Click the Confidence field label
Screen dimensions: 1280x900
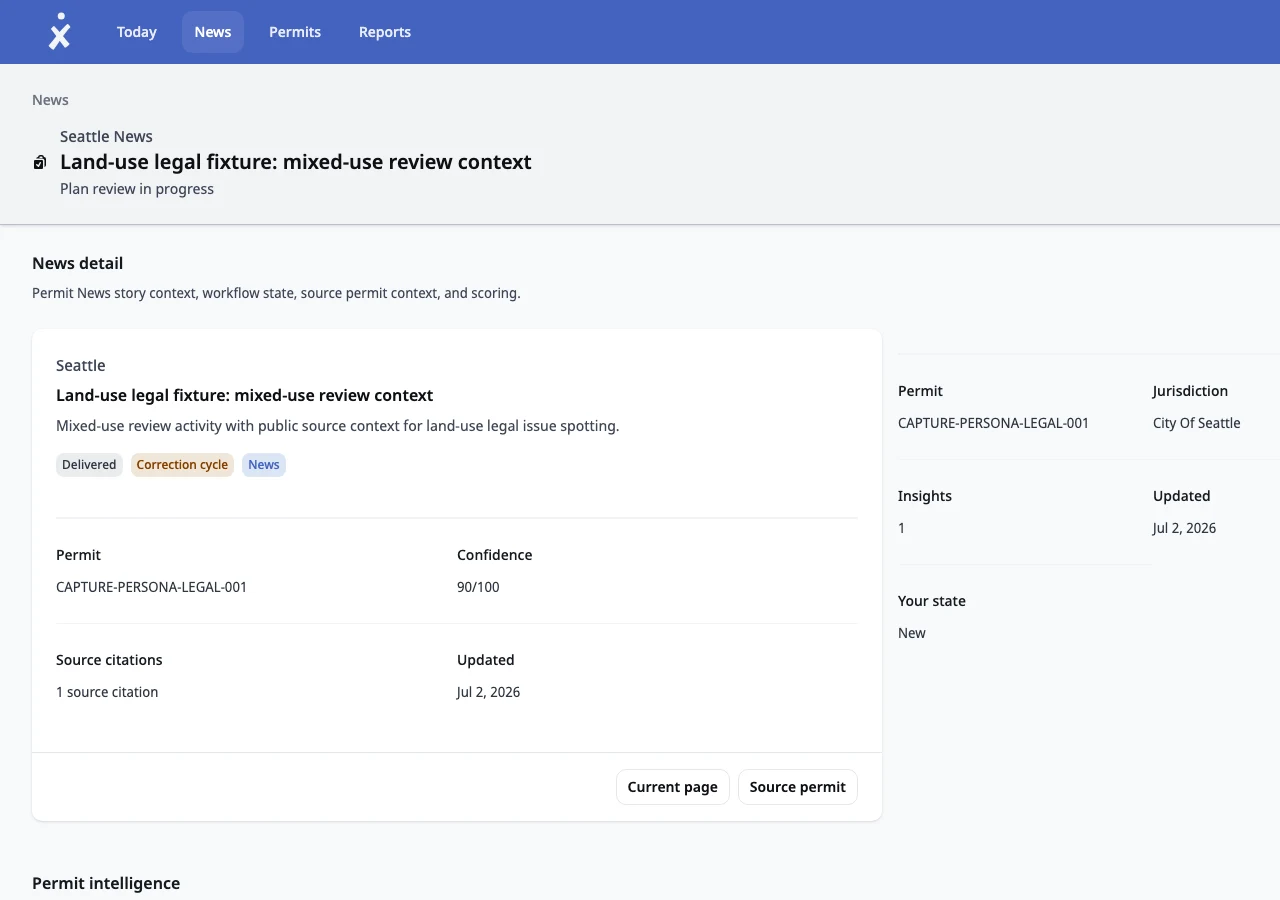pos(495,555)
